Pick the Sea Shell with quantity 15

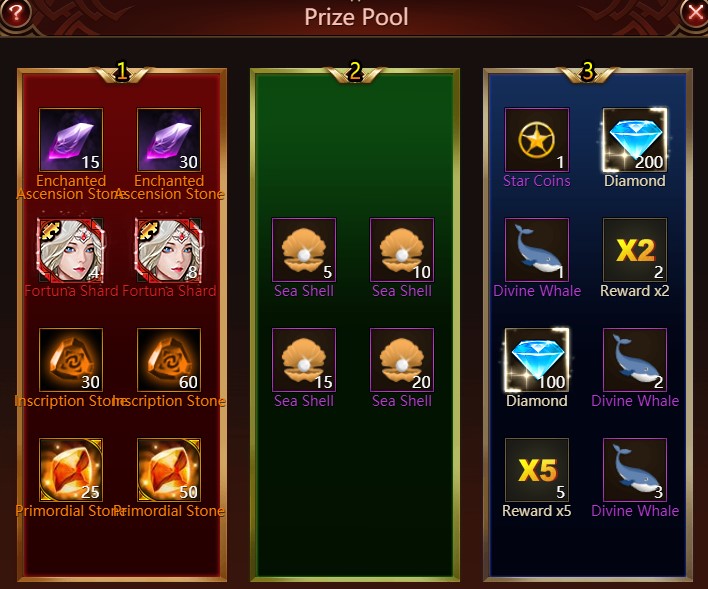[304, 360]
